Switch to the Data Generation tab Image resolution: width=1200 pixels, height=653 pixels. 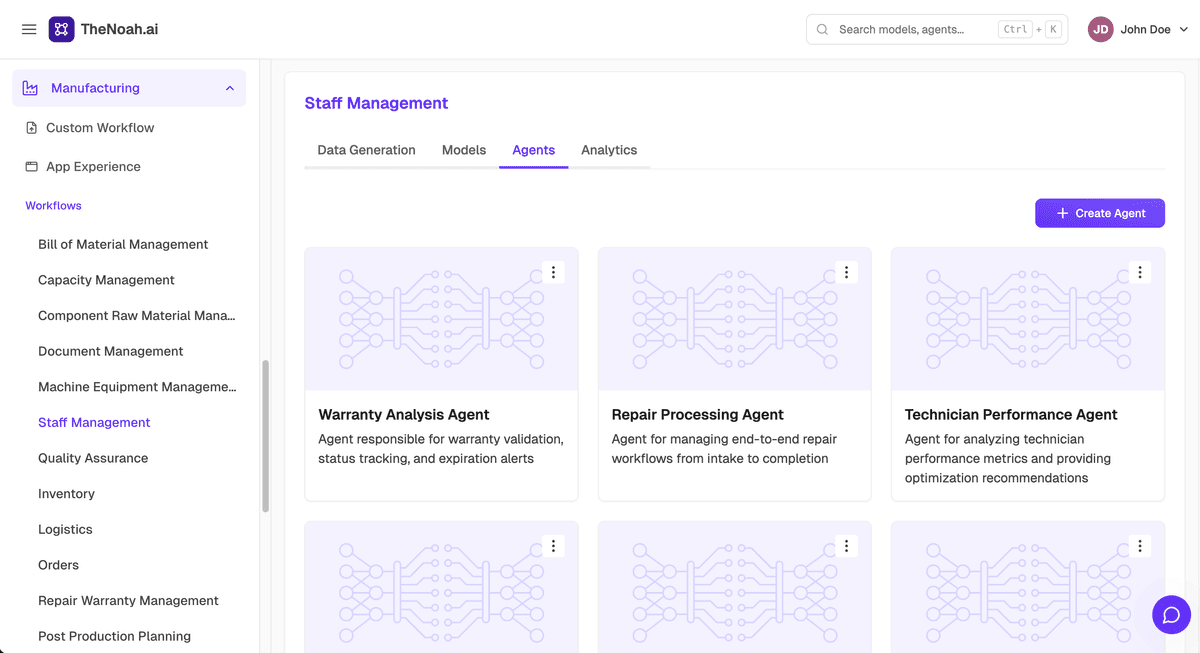click(x=366, y=150)
